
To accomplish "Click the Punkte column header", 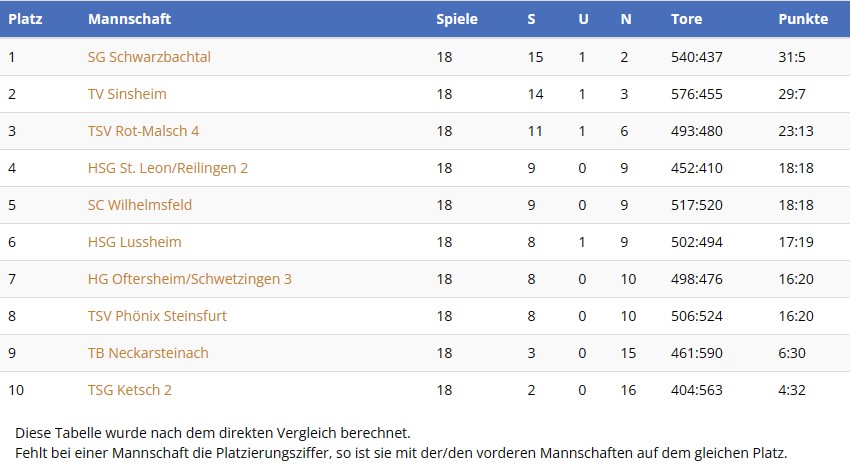I will [x=803, y=19].
